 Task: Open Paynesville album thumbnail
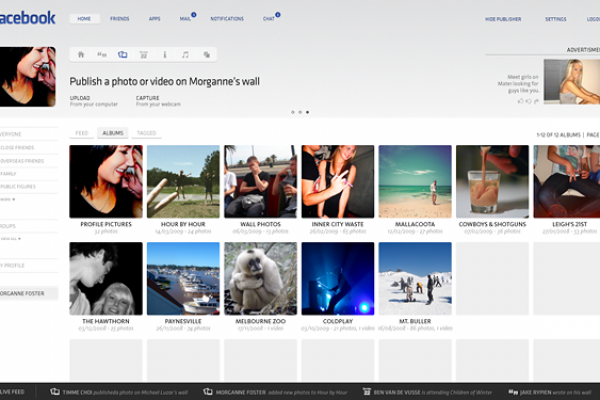point(183,279)
